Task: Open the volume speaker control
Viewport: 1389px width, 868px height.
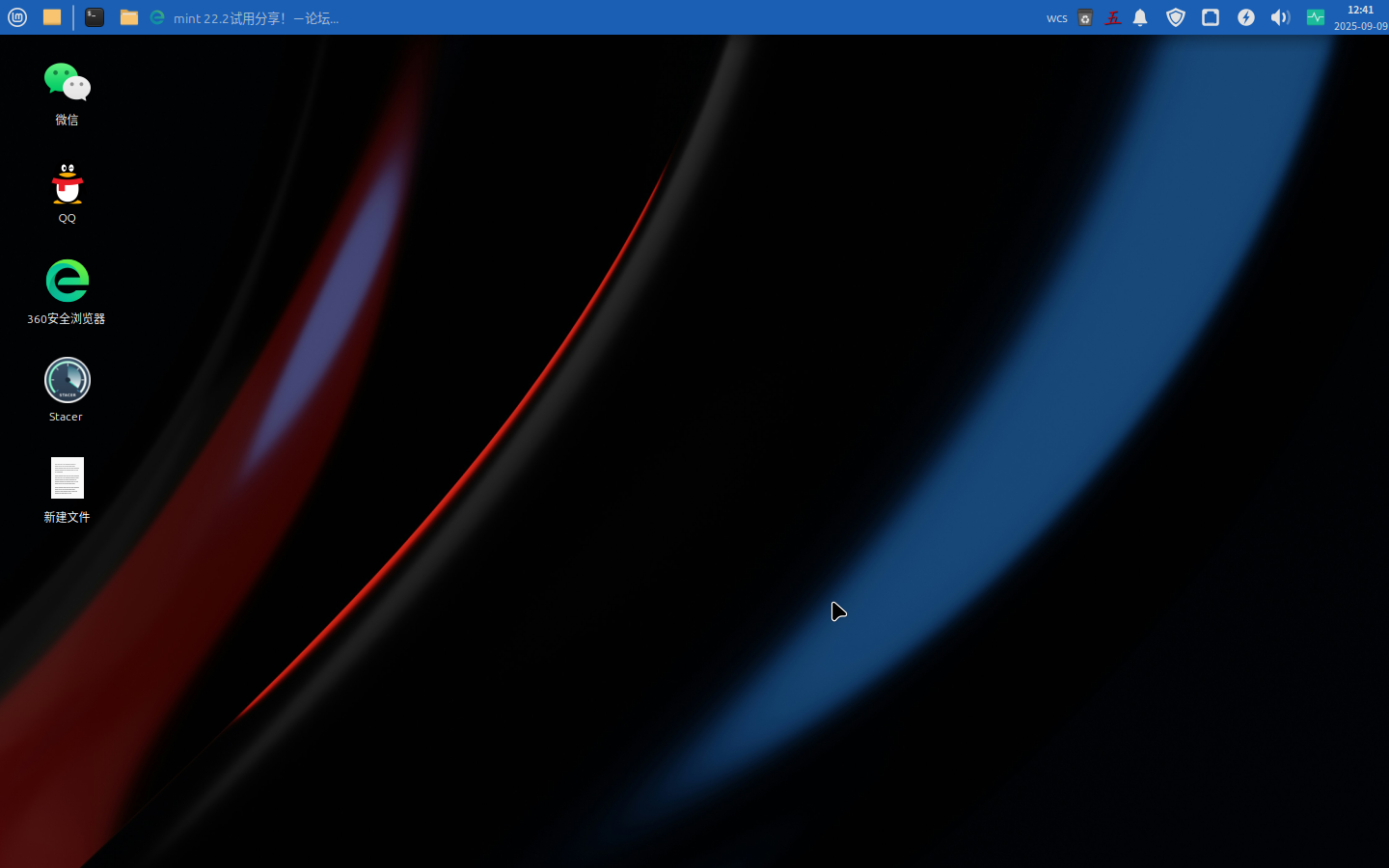Action: click(1280, 17)
